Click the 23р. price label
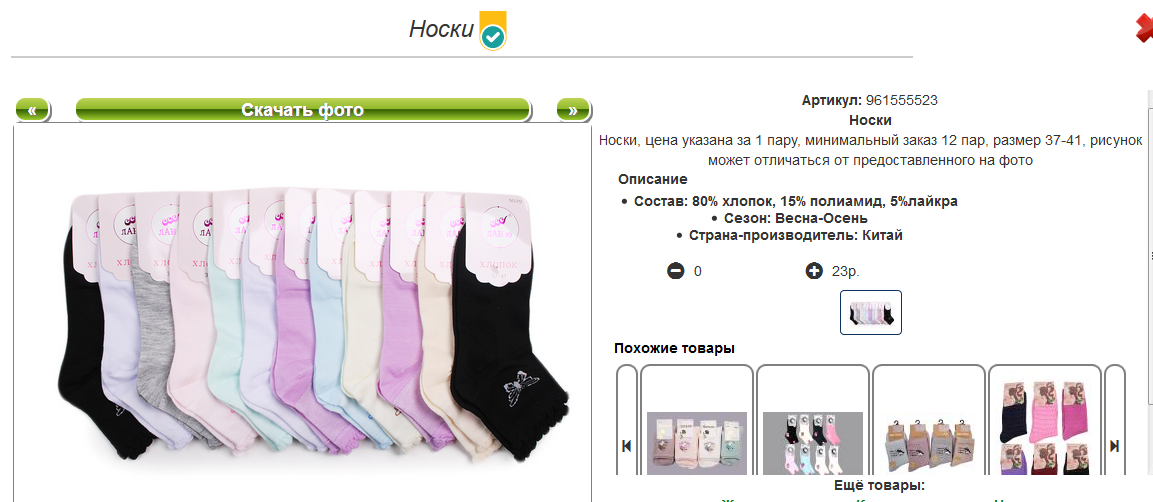The image size is (1153, 502). point(846,271)
